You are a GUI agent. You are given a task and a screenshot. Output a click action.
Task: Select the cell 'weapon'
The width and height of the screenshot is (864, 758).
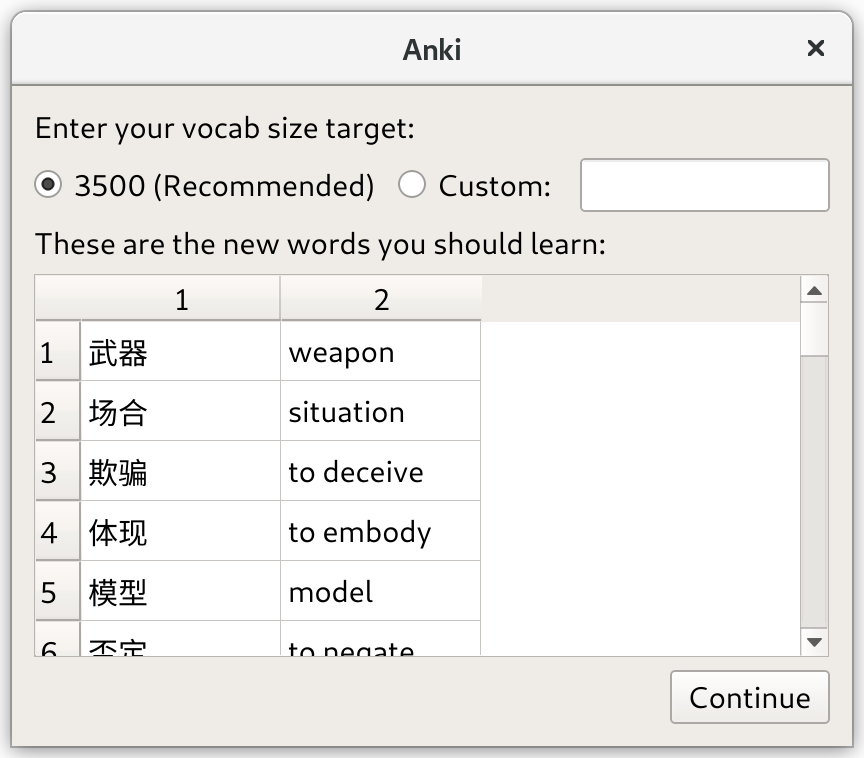coord(380,351)
